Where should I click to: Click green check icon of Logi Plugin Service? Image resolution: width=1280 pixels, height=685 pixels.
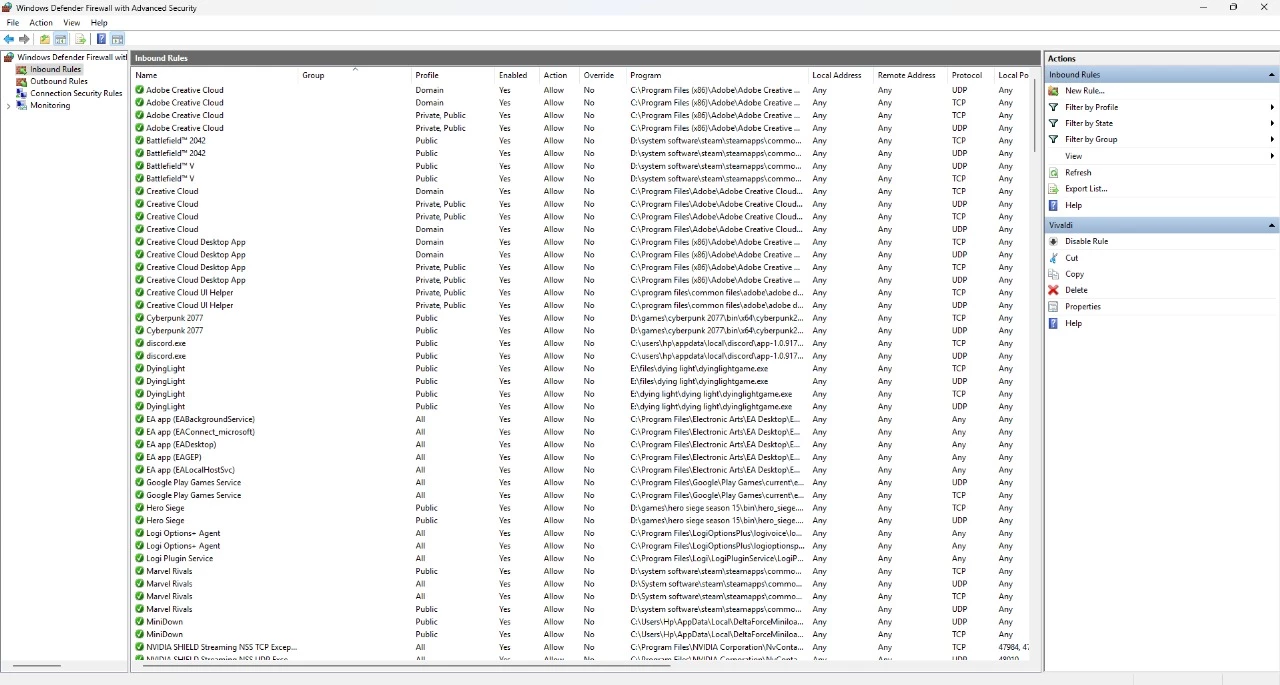coord(140,558)
